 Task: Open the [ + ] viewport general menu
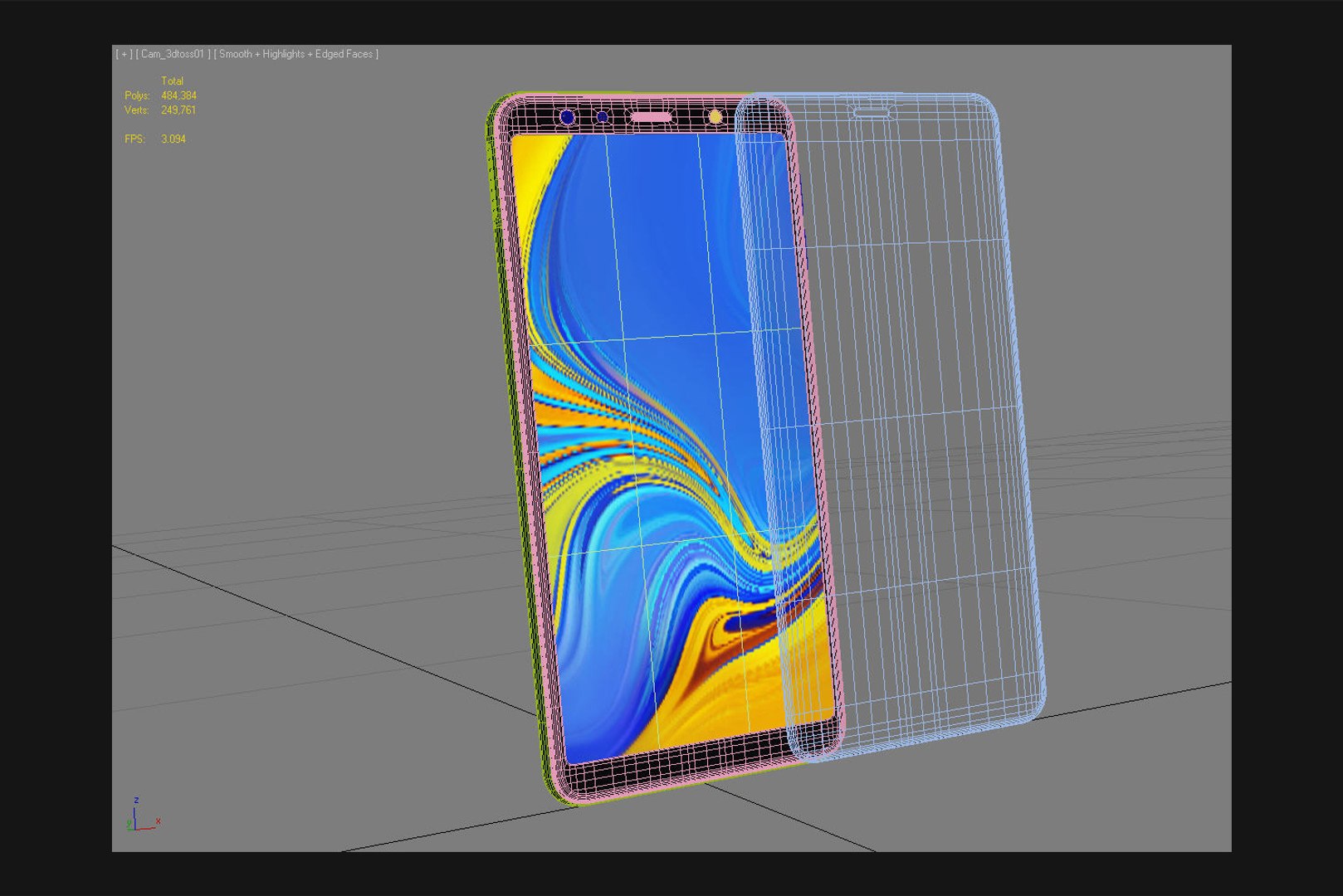(124, 54)
